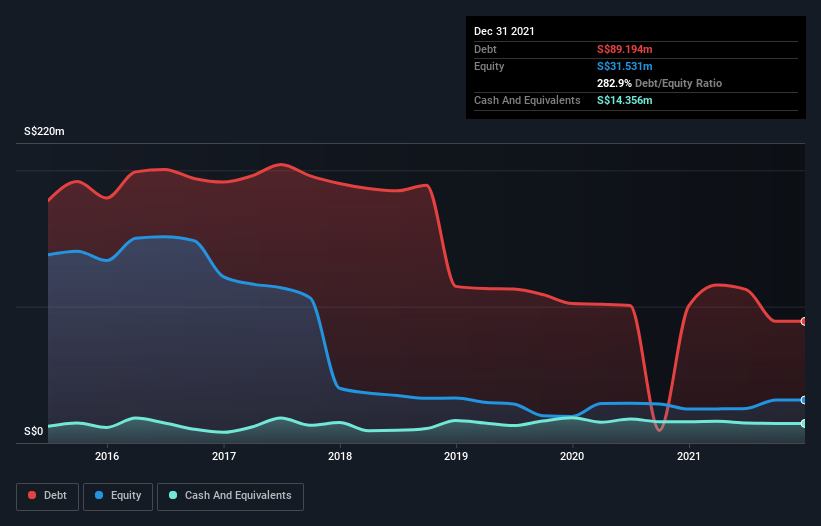Click the 282.9% Debt/Equity Ratio text
Screen dimensions: 821x526
[659, 83]
